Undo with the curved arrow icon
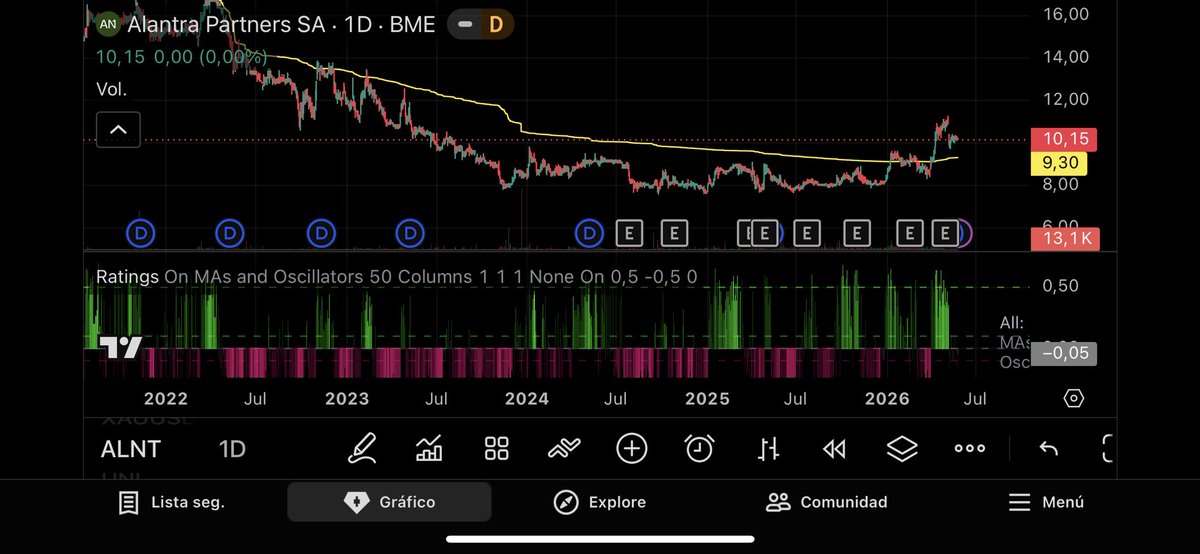 click(x=1048, y=448)
